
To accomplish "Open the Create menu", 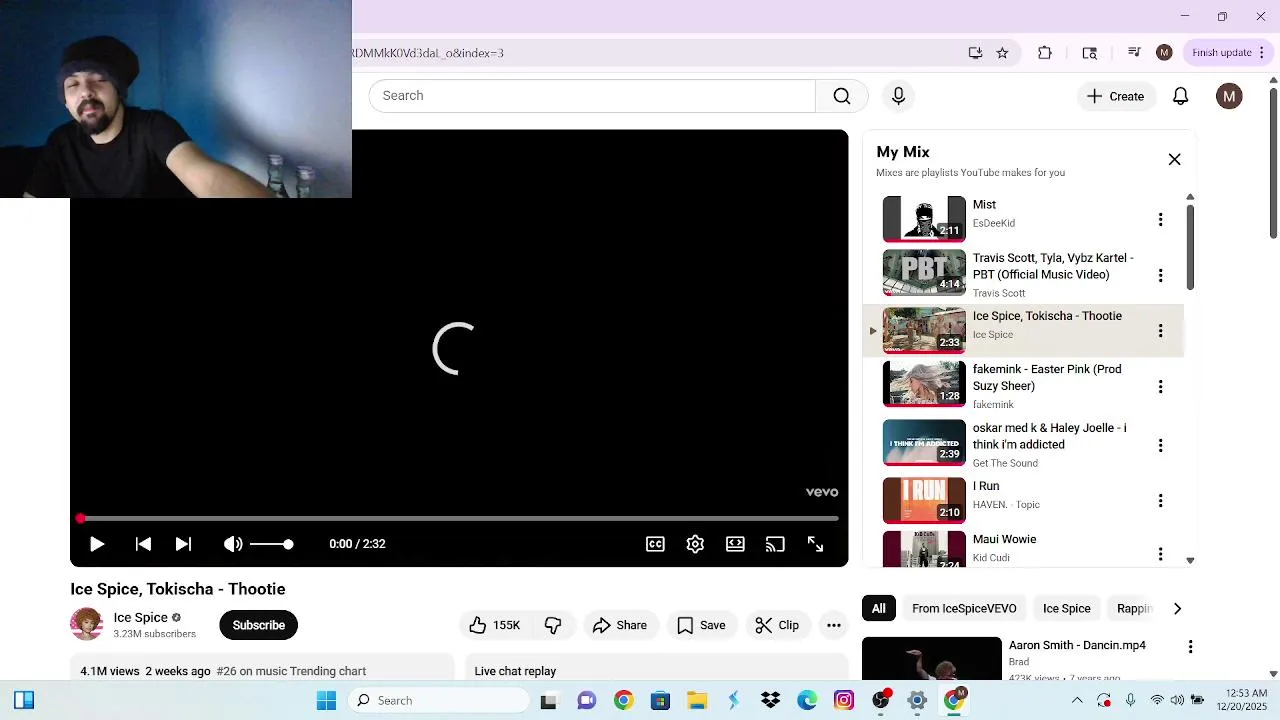I will (x=1116, y=96).
